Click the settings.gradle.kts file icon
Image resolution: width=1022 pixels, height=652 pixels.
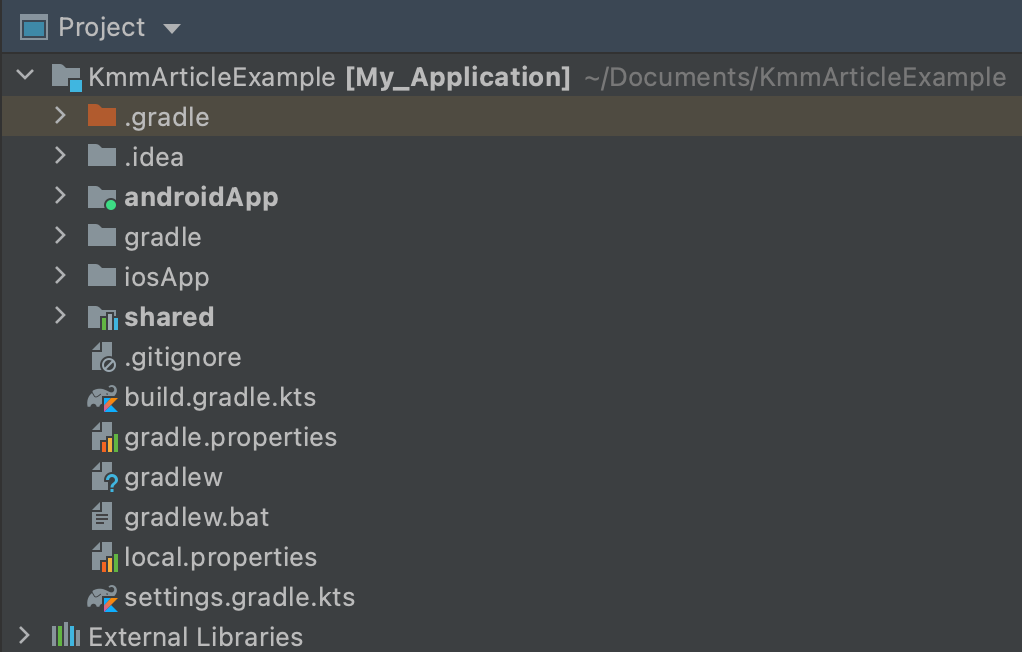(x=102, y=598)
